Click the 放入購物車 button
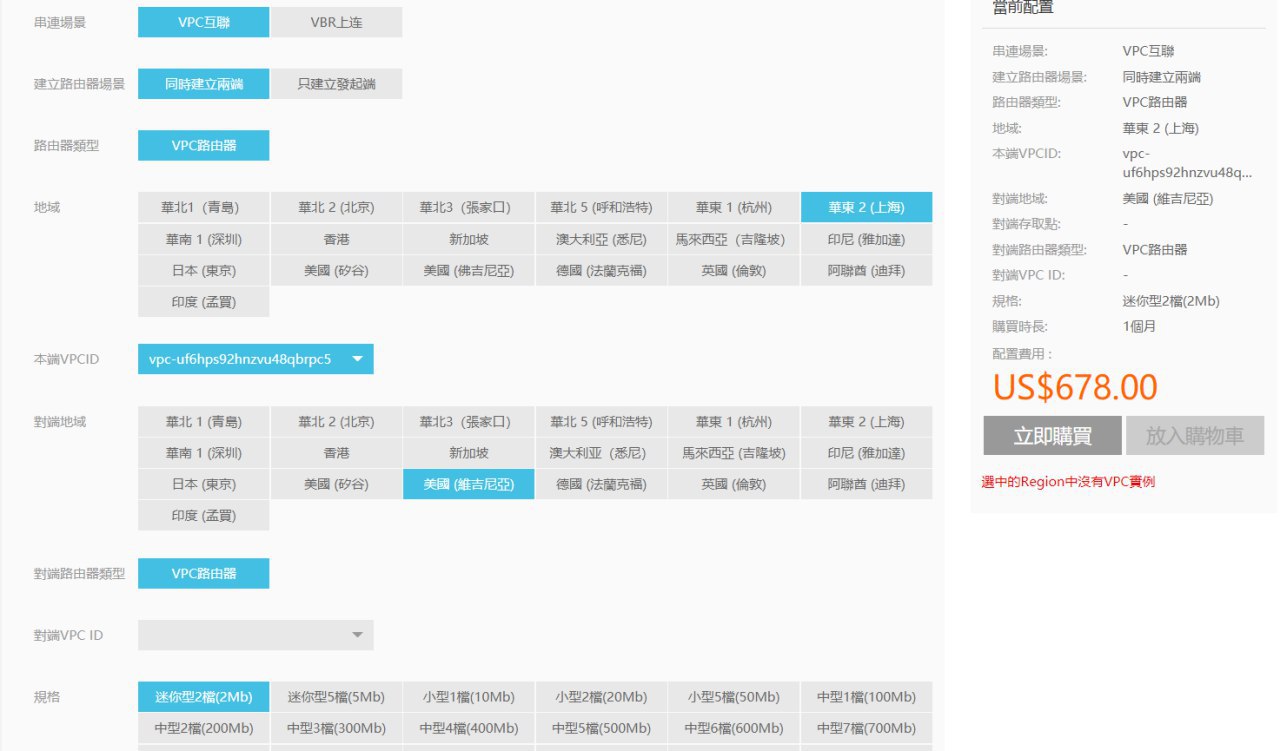The image size is (1280, 751). [x=1195, y=436]
